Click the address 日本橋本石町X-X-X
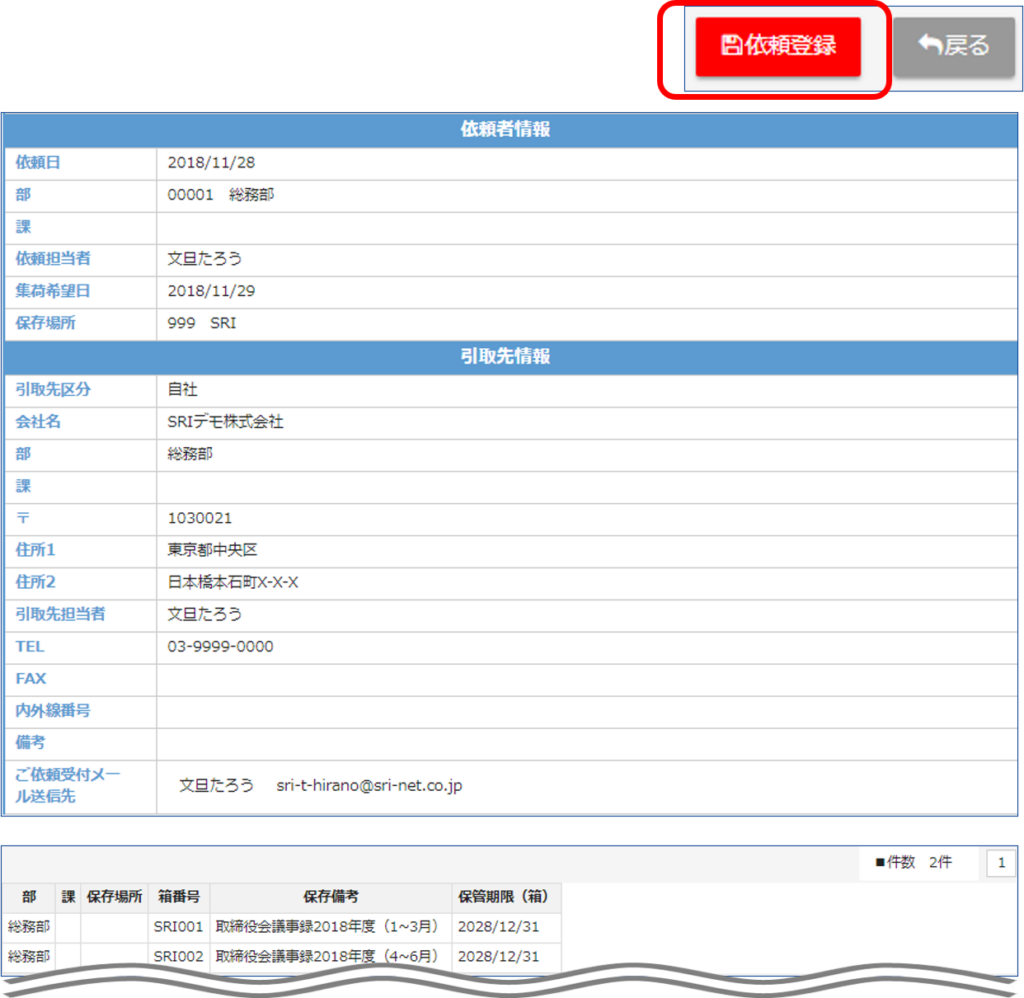 [x=232, y=582]
